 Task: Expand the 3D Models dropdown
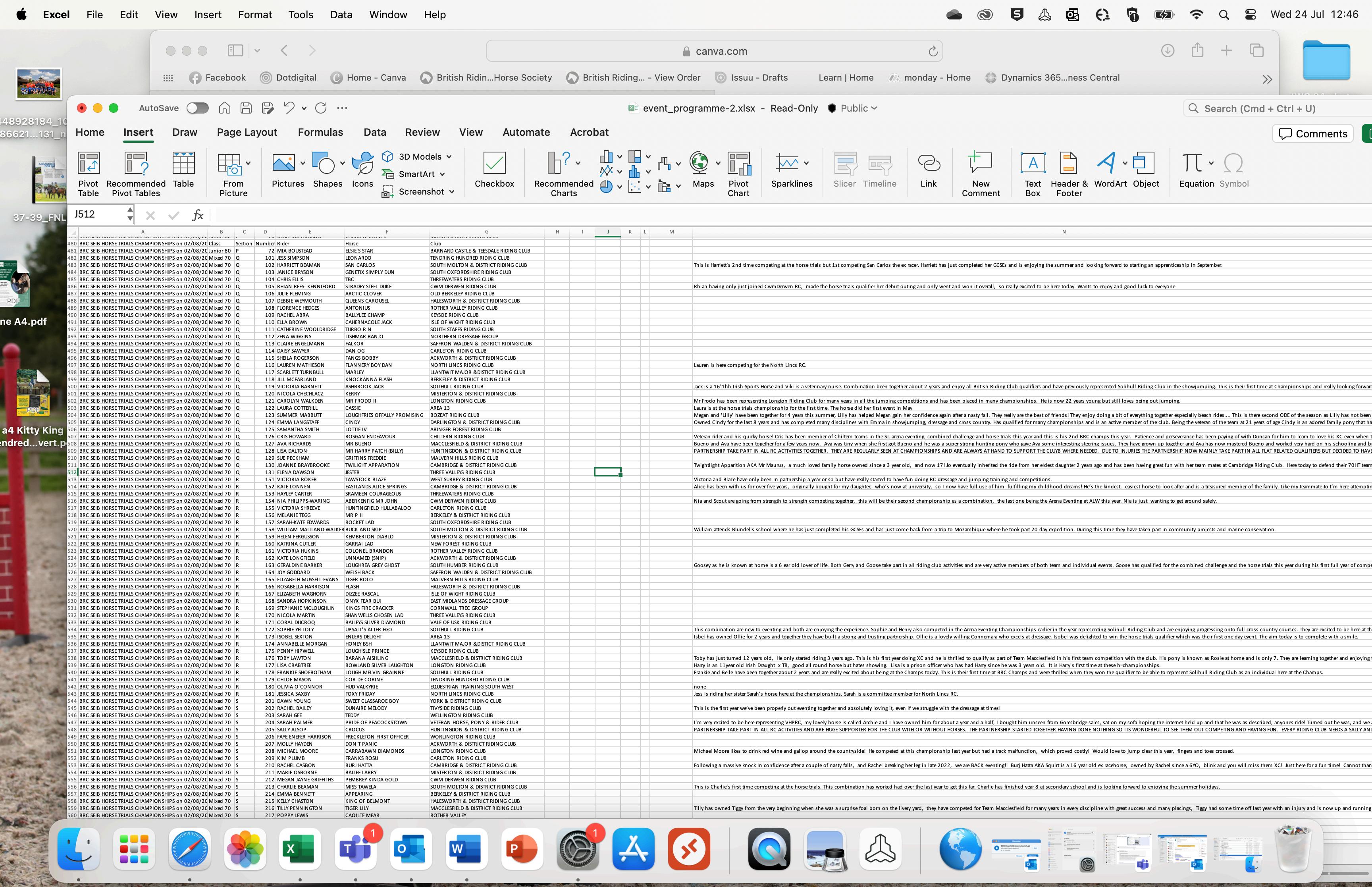click(449, 157)
